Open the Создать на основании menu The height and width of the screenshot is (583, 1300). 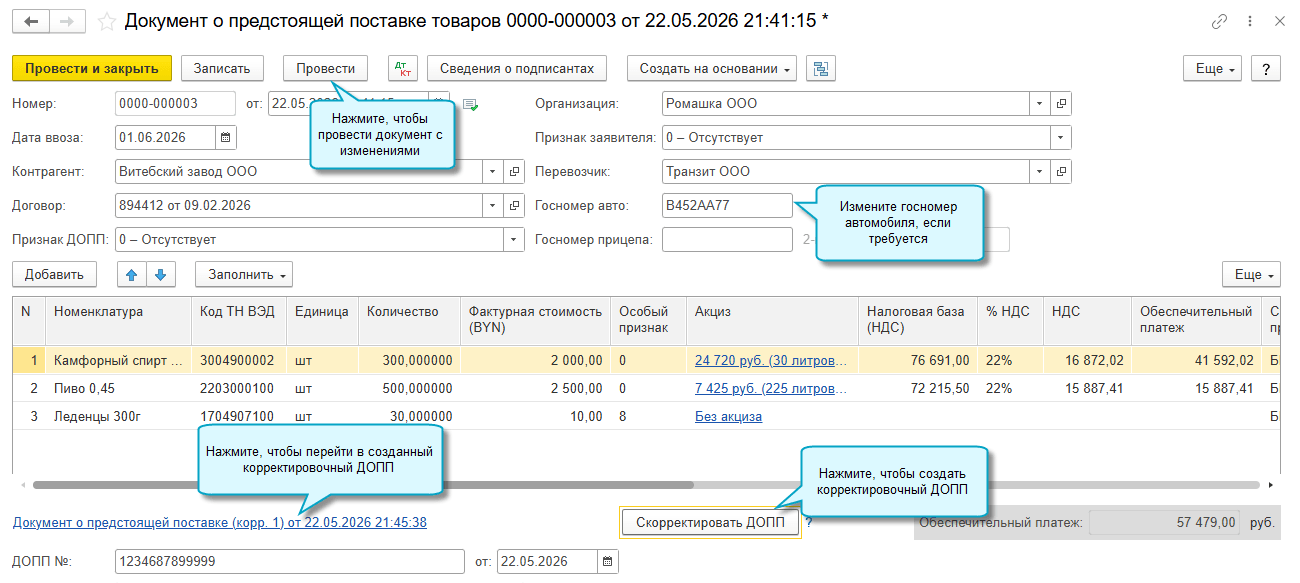[x=712, y=68]
